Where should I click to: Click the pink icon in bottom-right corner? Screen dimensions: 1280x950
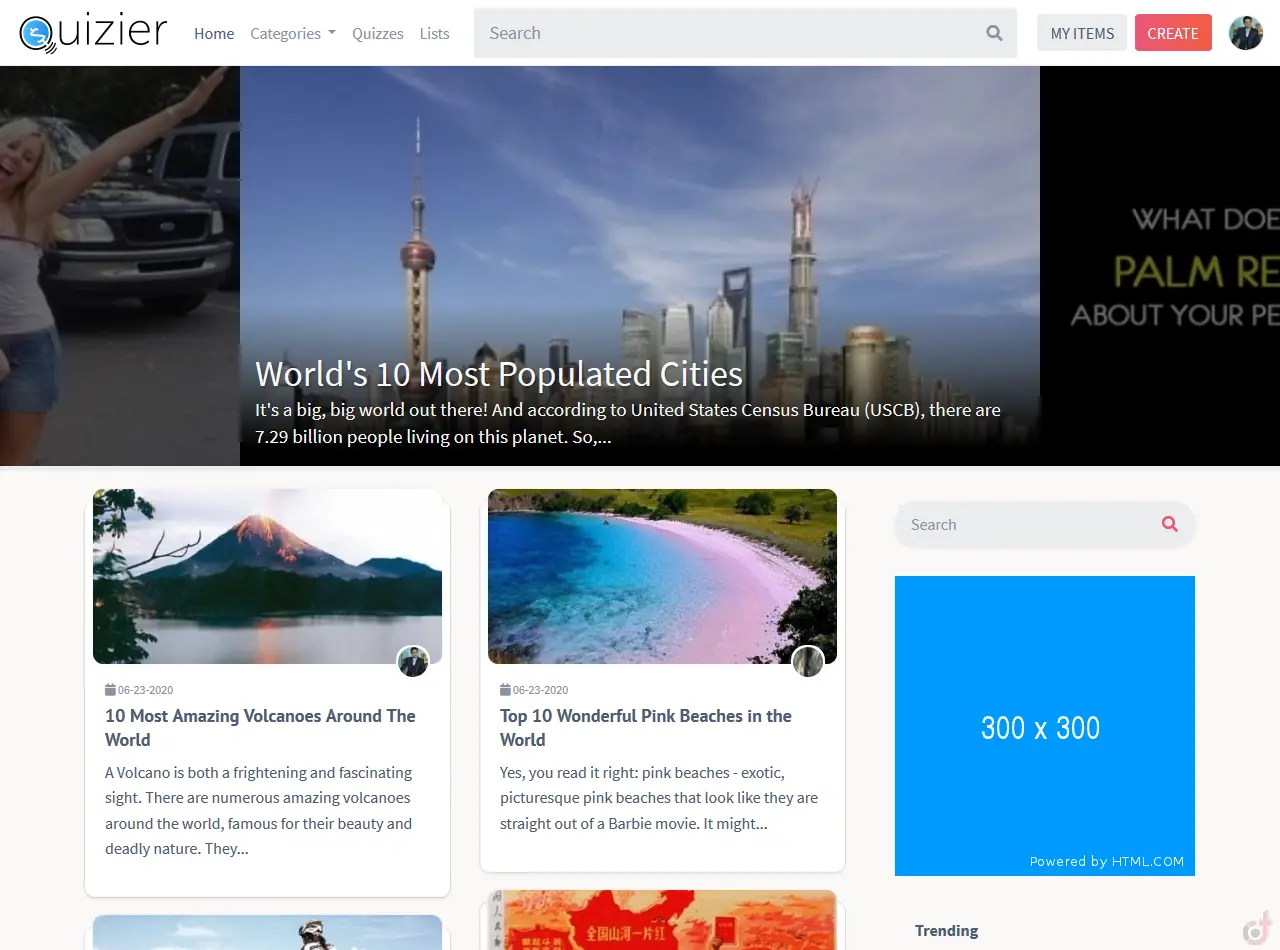point(1257,928)
